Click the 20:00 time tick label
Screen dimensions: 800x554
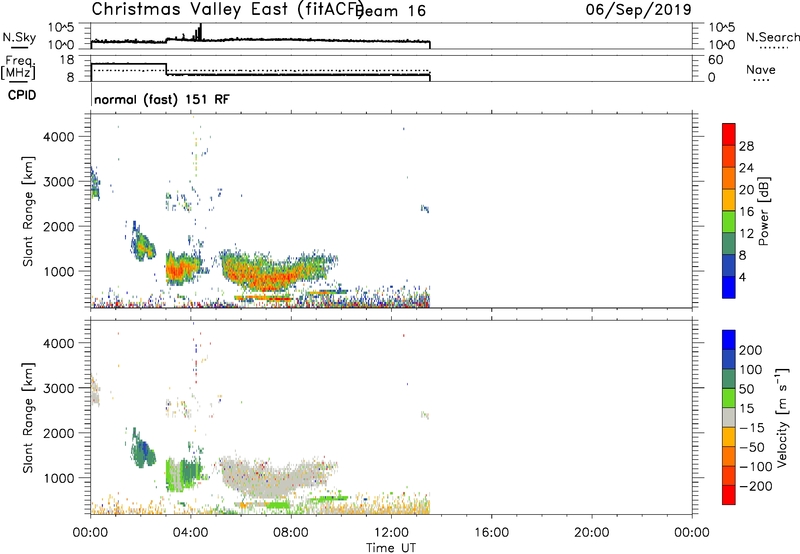(592, 533)
